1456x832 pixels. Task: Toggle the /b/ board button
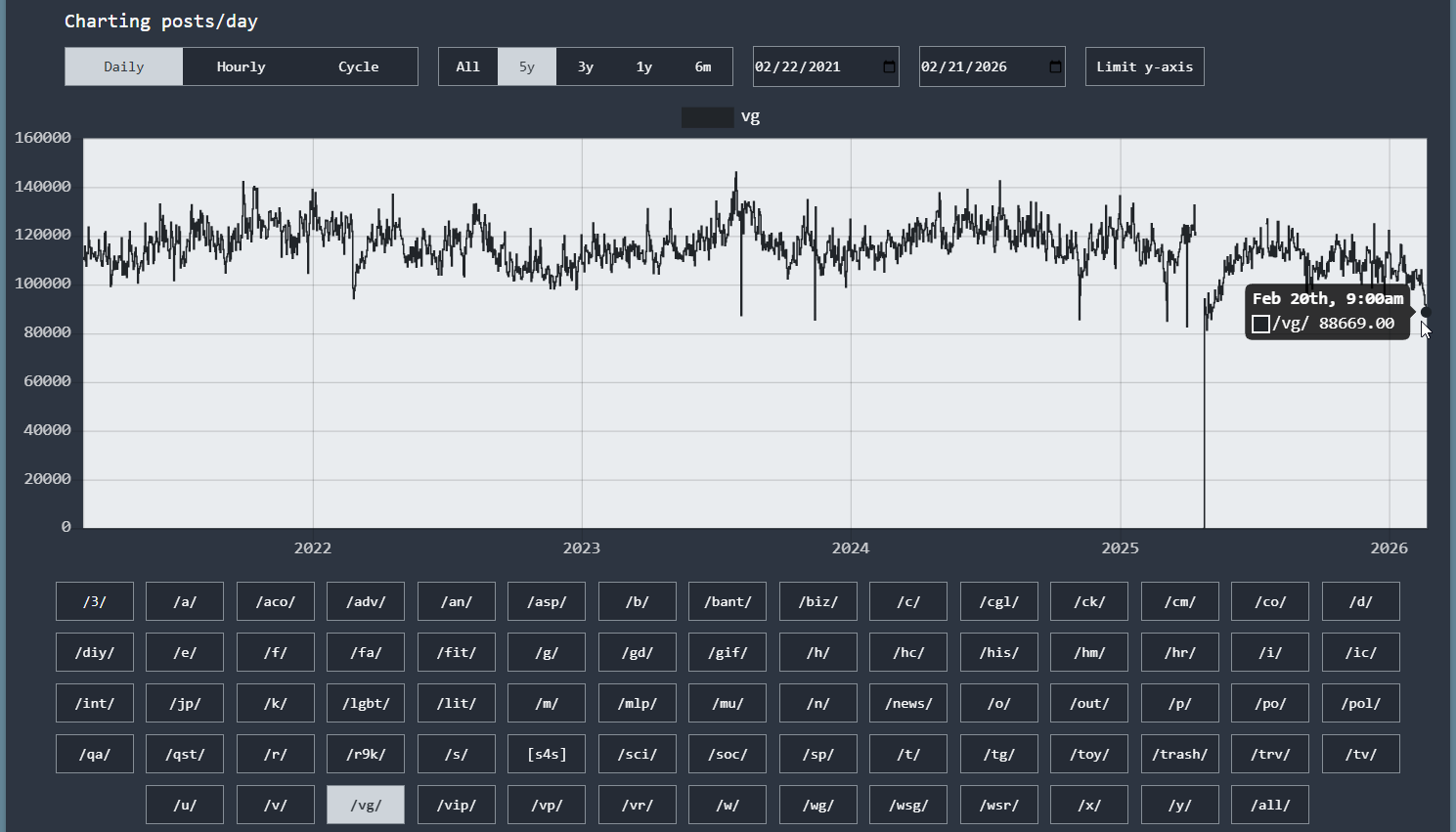(638, 601)
